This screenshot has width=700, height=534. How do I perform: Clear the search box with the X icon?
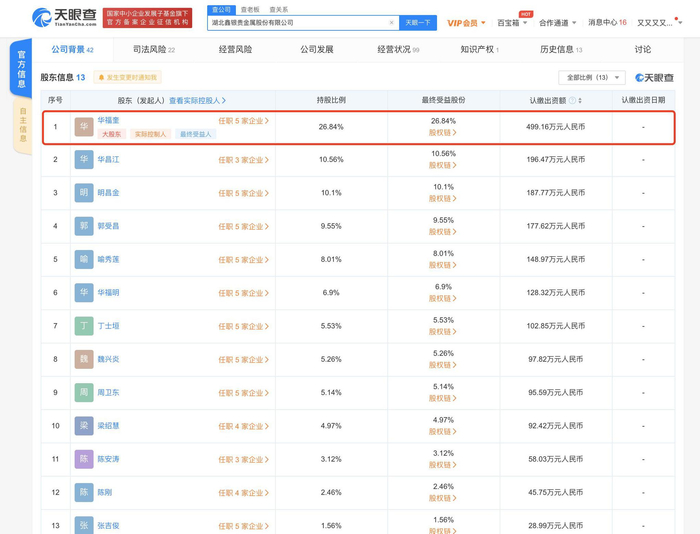pyautogui.click(x=391, y=23)
